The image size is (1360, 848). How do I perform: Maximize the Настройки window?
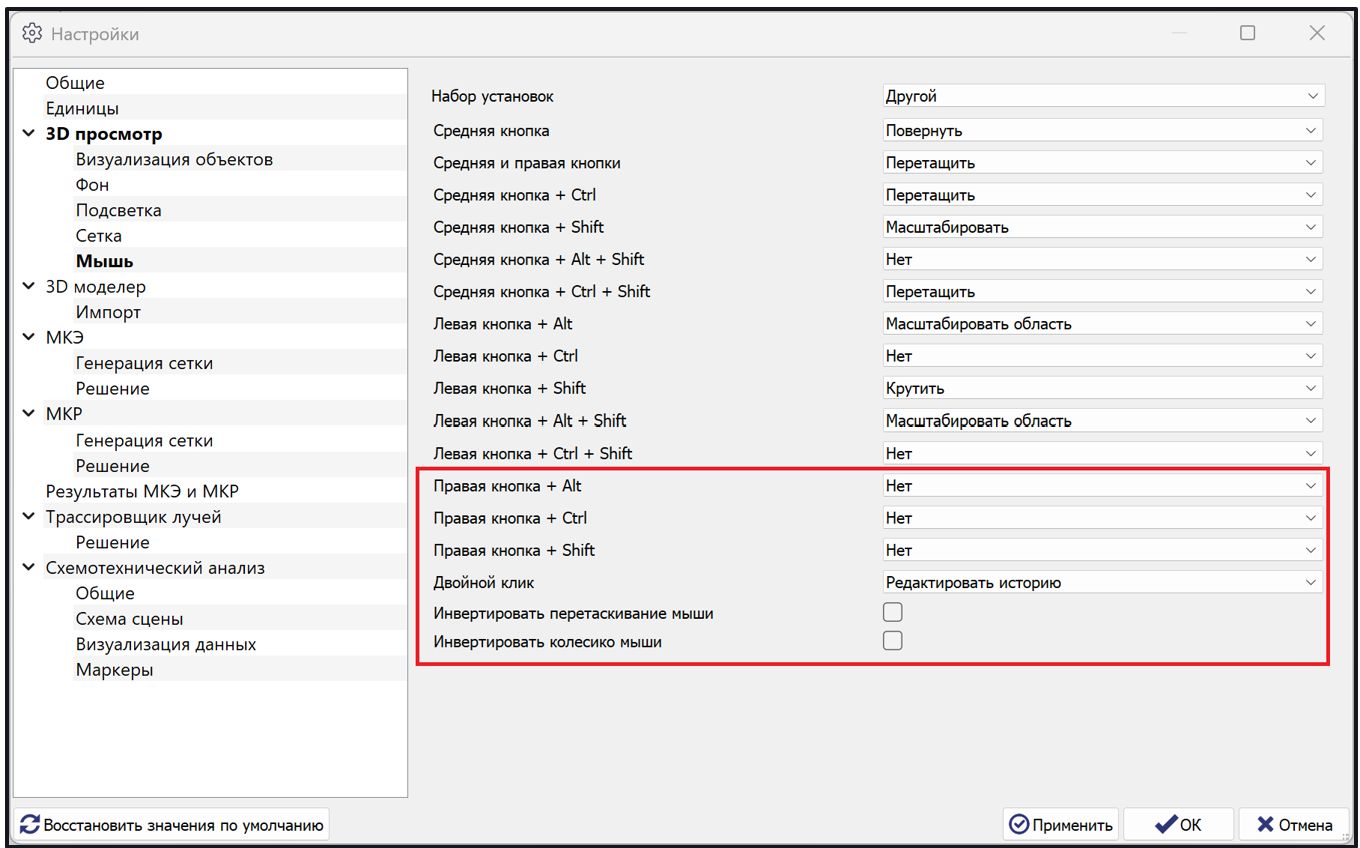click(x=1247, y=34)
